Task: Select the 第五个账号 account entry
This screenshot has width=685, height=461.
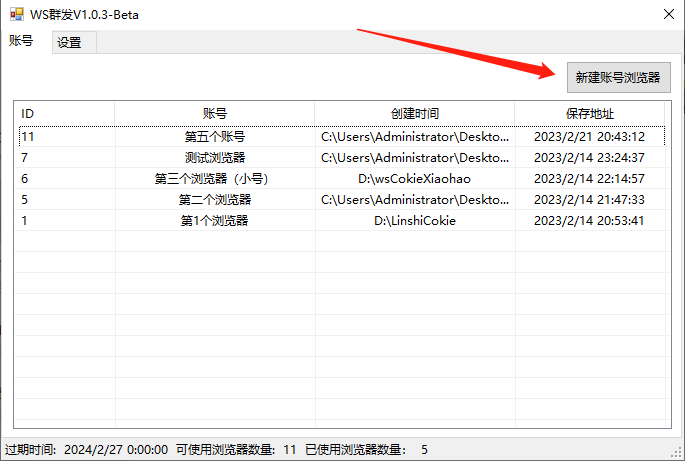Action: (215, 137)
